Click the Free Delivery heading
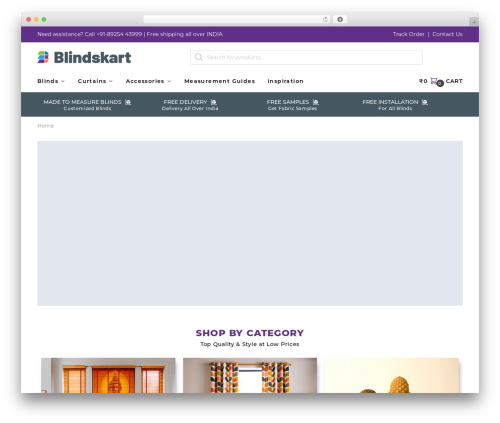 point(185,102)
